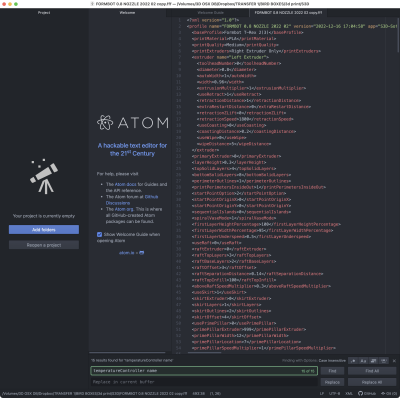Click the raftSeparationDistance 0.14 line

point(257,274)
